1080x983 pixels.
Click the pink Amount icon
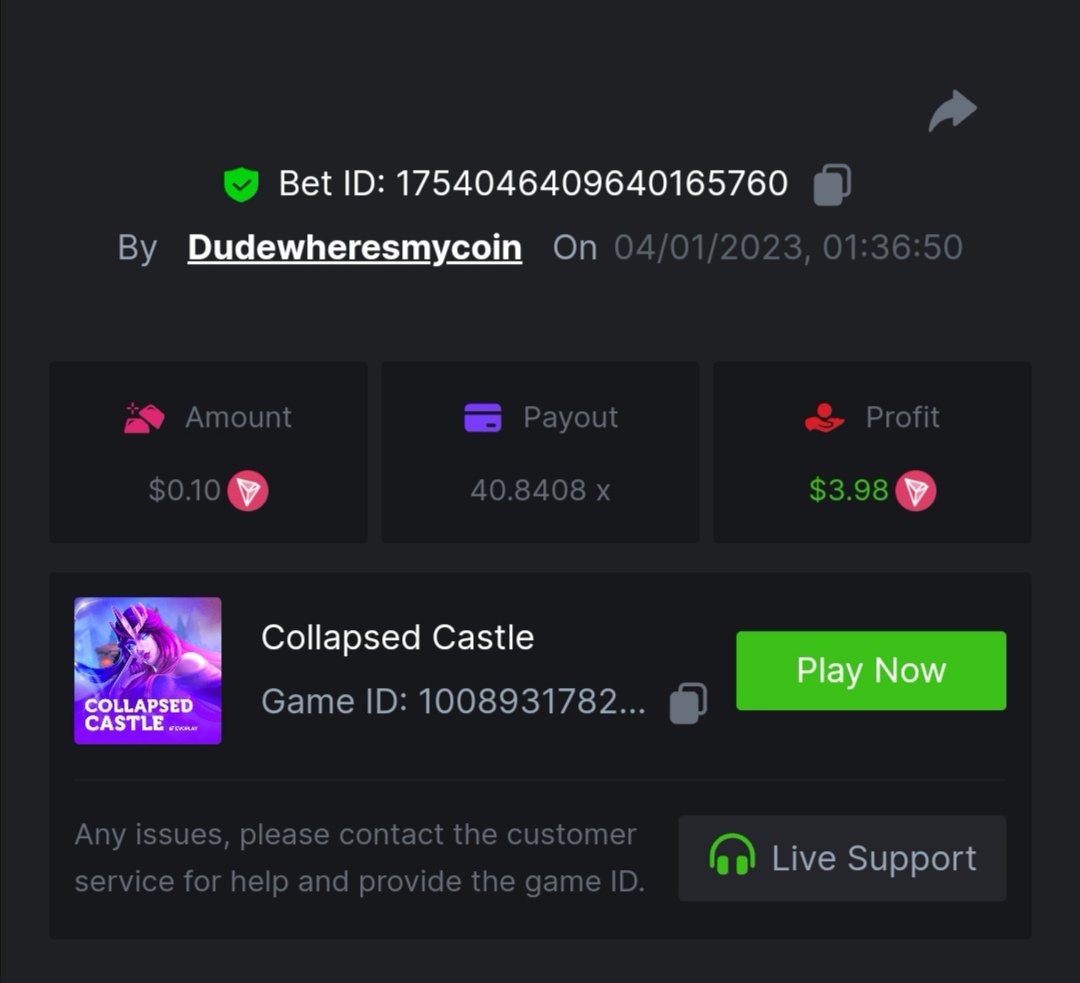pos(144,417)
